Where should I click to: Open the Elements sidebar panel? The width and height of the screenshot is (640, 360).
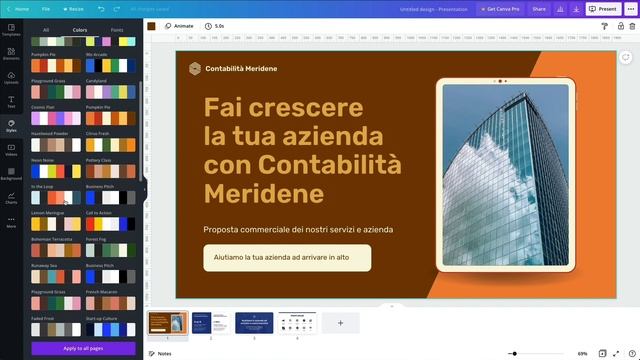[x=11, y=53]
